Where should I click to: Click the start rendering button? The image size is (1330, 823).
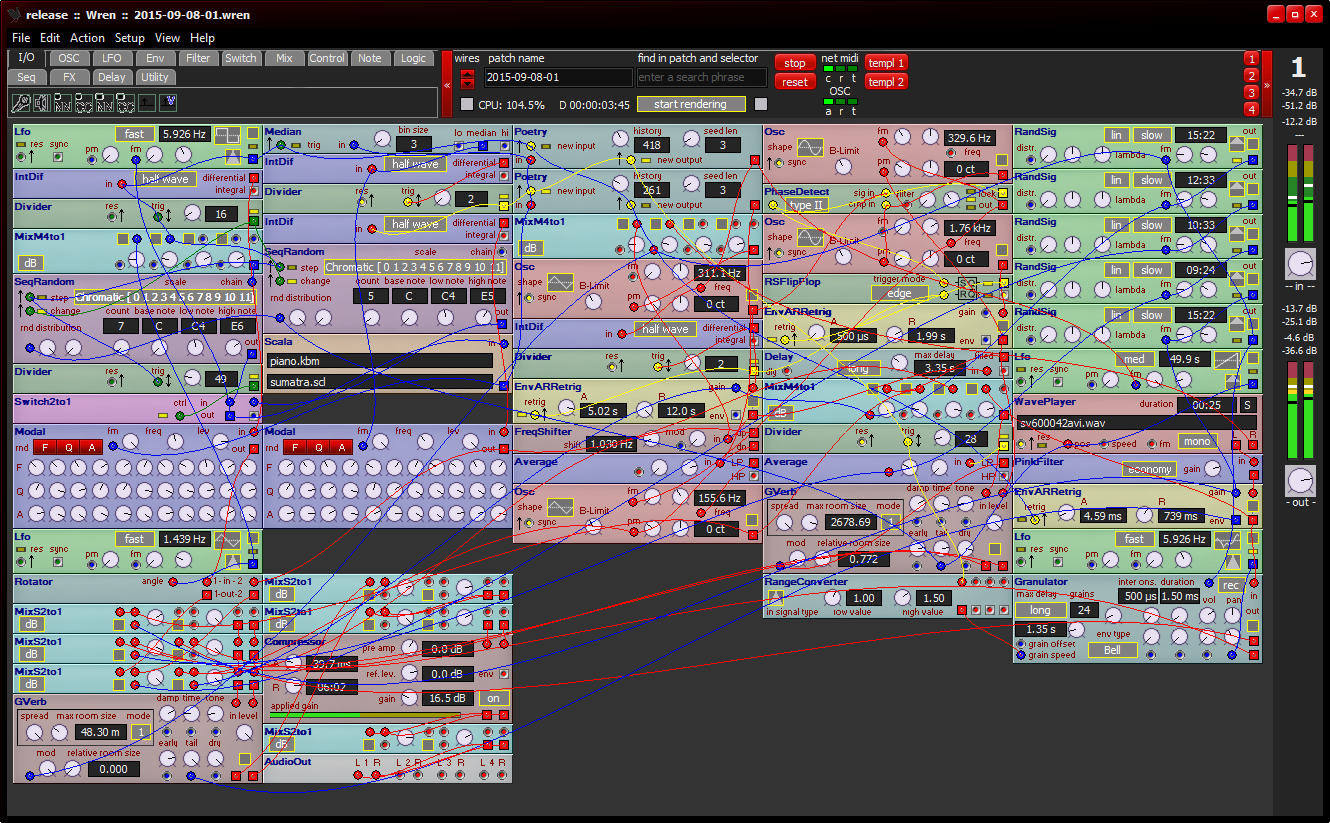[691, 104]
